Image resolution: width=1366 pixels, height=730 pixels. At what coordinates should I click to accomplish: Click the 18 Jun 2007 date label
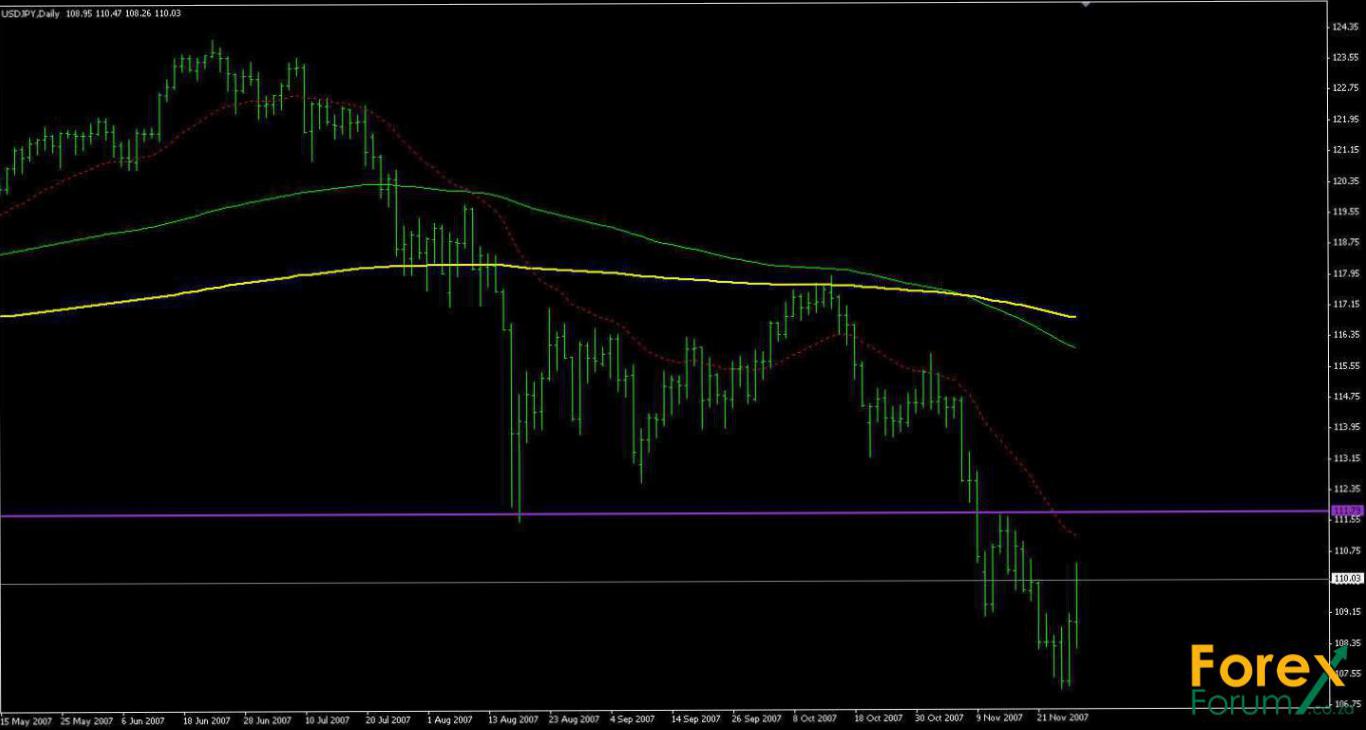click(208, 718)
